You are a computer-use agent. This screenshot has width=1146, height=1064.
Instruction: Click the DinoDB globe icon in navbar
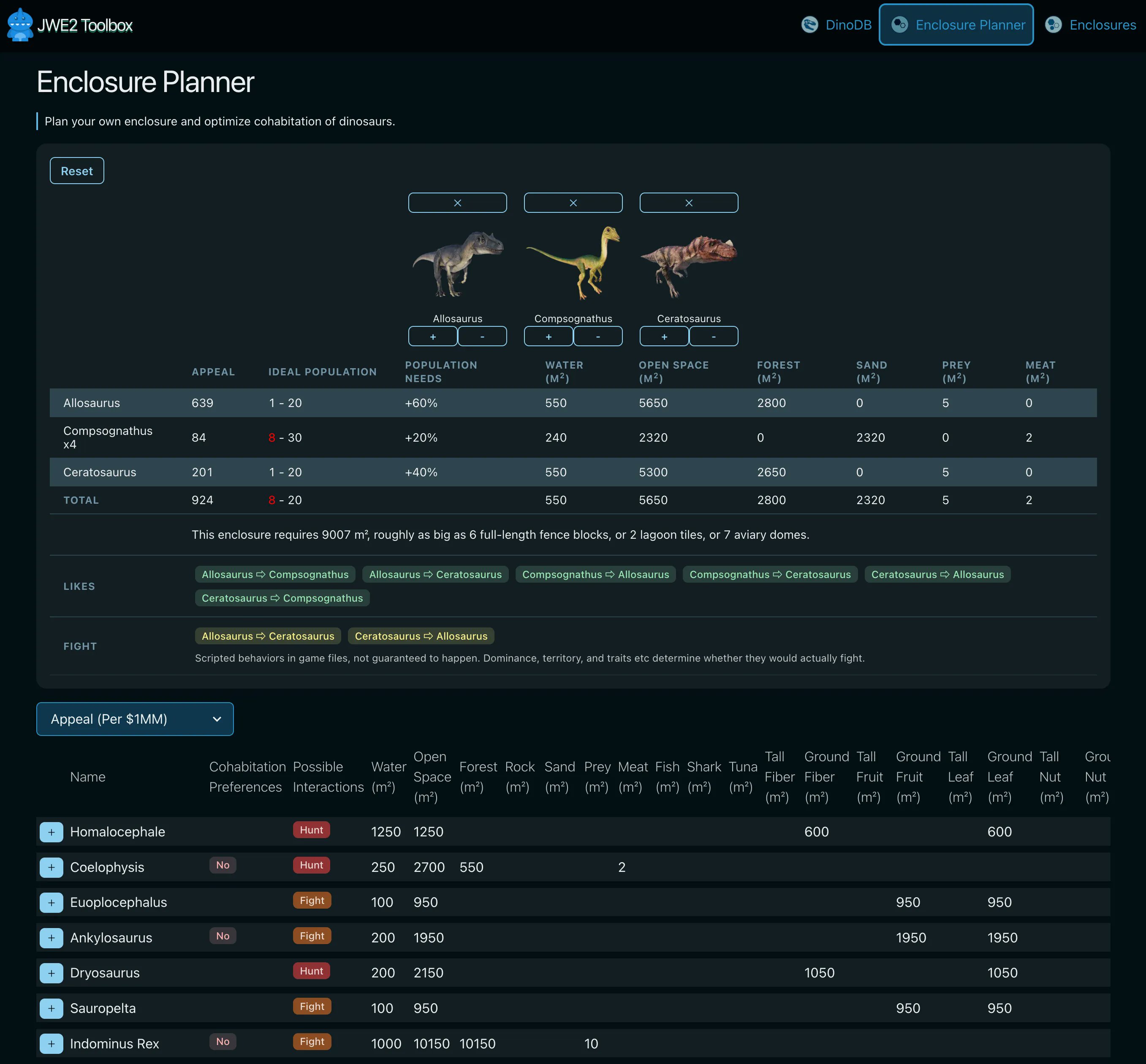(810, 25)
